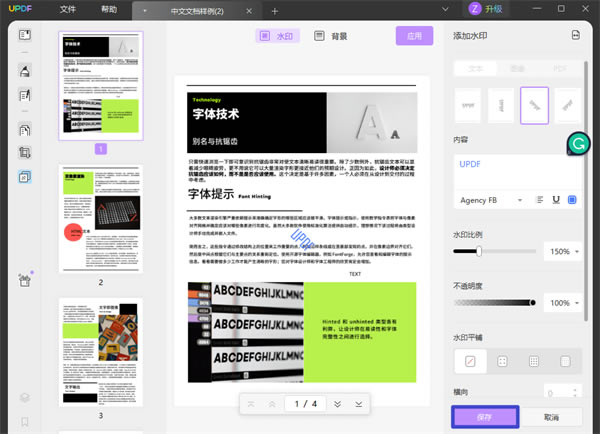Select page 2 thumbnail

click(x=100, y=218)
